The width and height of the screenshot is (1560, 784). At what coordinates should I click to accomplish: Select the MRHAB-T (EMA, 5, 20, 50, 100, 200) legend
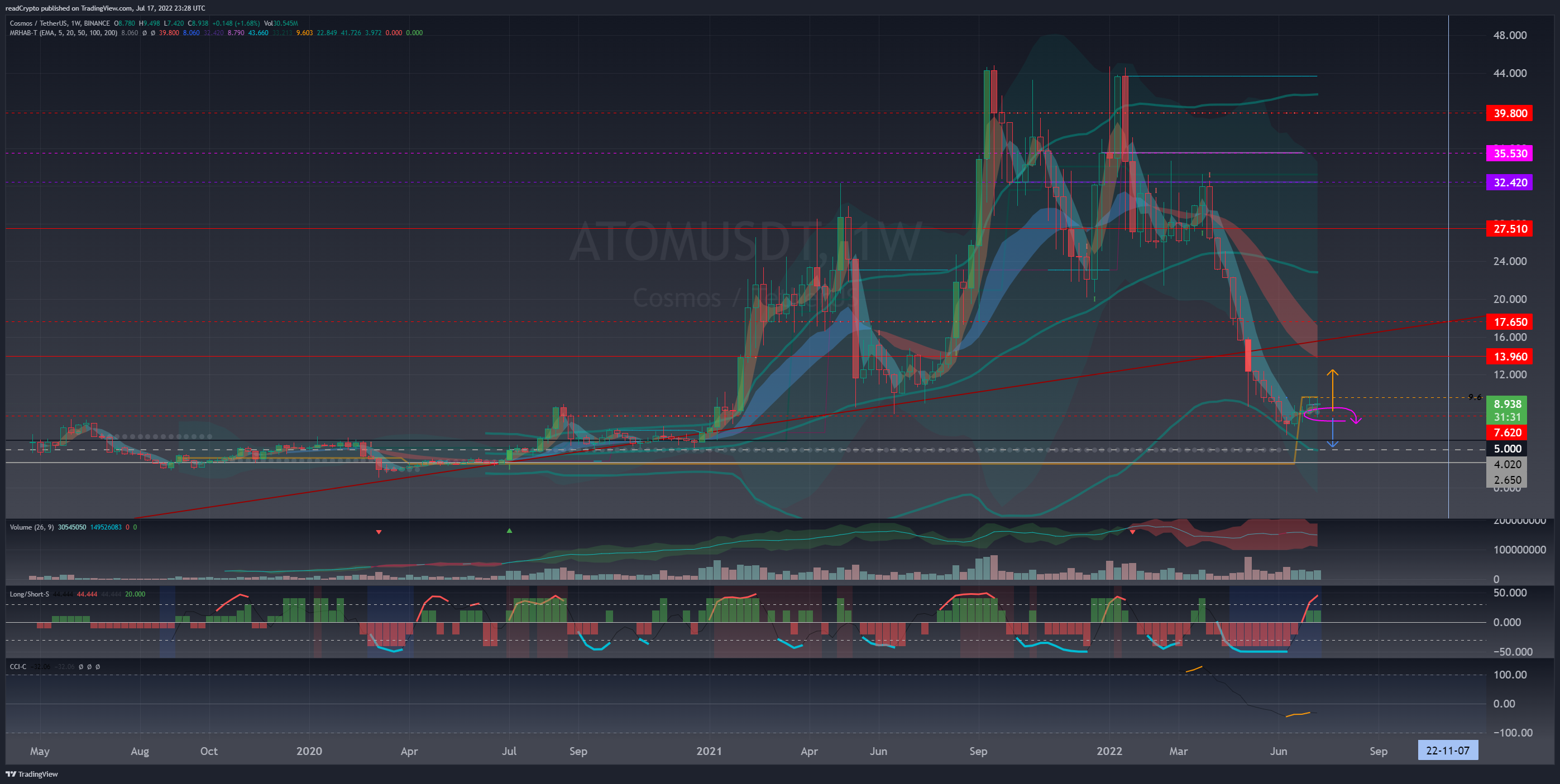64,33
